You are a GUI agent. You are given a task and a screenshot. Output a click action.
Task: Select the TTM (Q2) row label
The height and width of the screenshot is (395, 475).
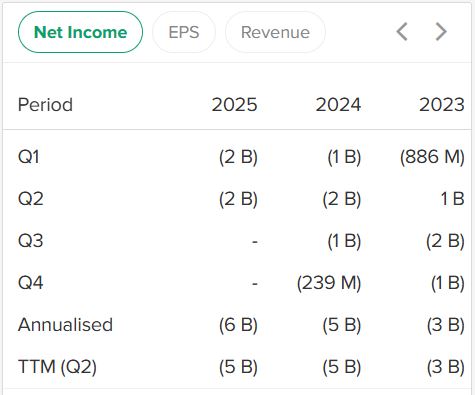(x=57, y=367)
